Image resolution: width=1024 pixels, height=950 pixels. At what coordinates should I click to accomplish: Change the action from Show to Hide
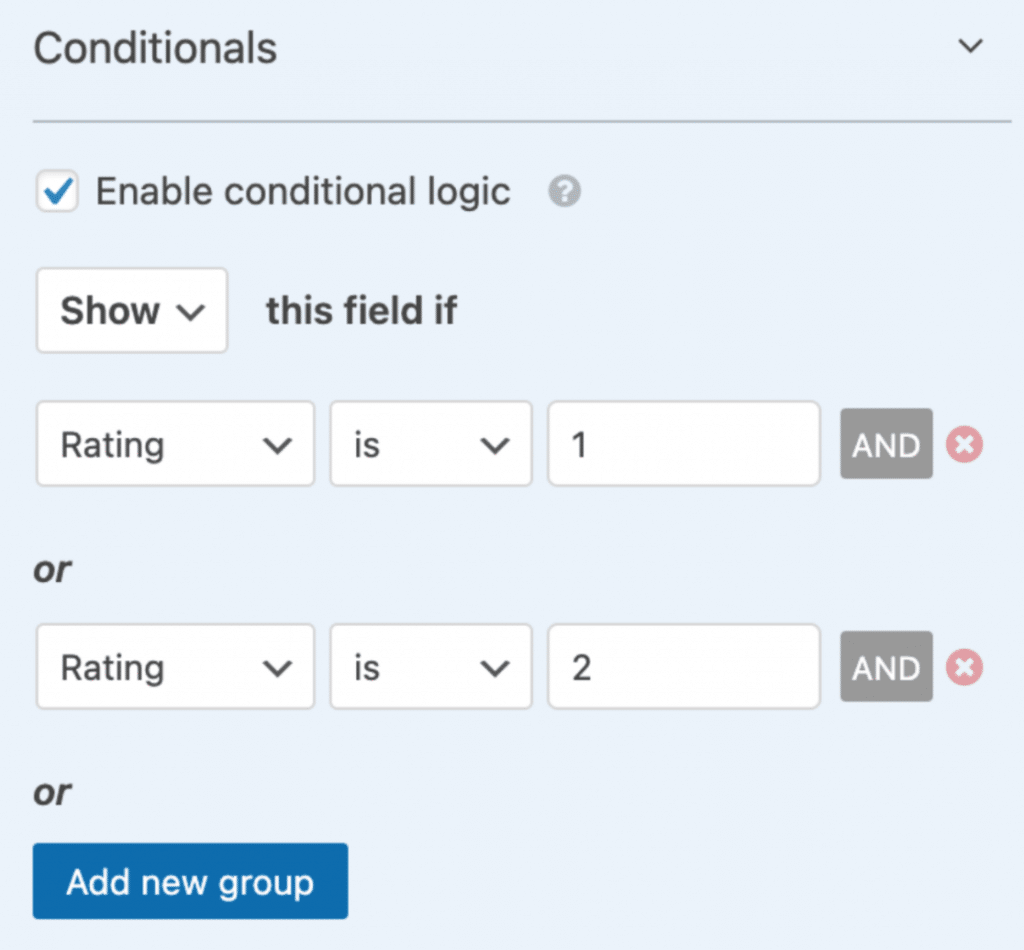131,310
